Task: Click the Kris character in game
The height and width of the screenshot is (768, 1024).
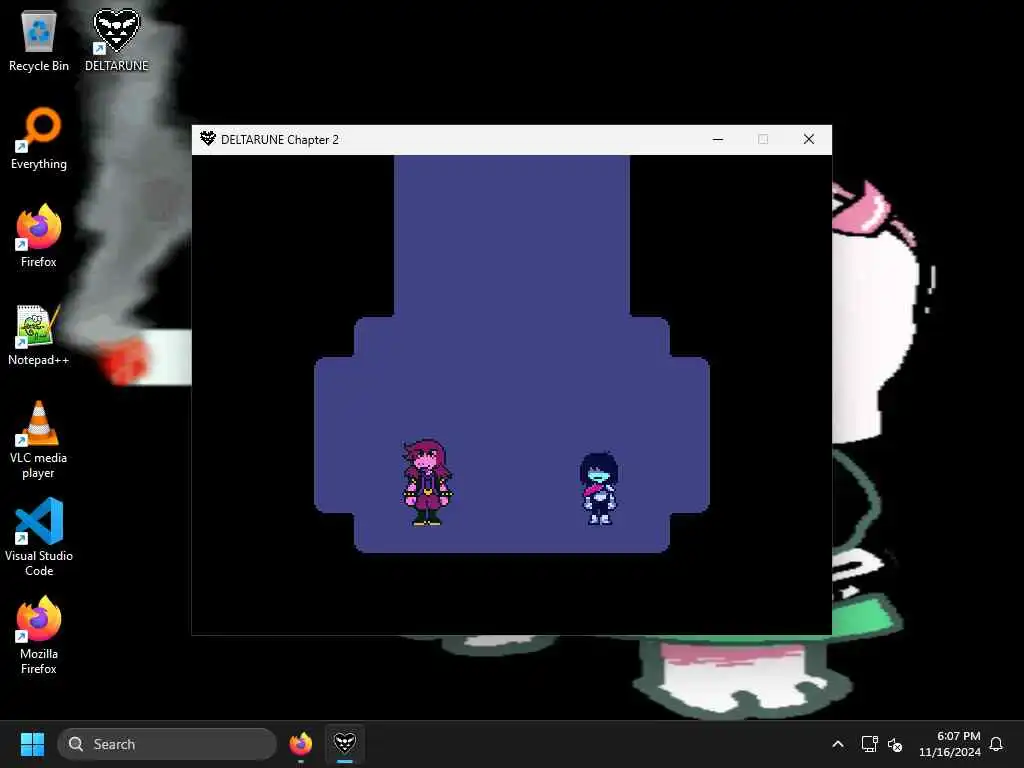Action: (x=598, y=488)
